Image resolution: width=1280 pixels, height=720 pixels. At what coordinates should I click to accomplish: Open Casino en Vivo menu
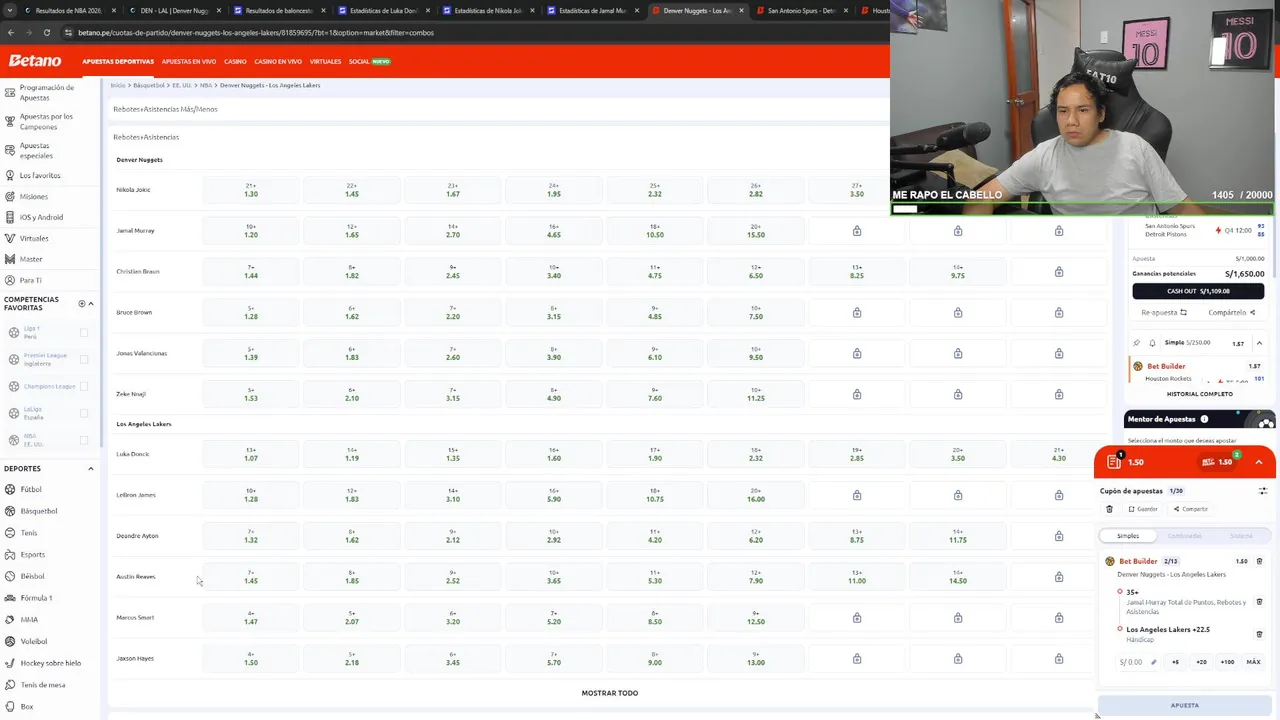pos(279,61)
